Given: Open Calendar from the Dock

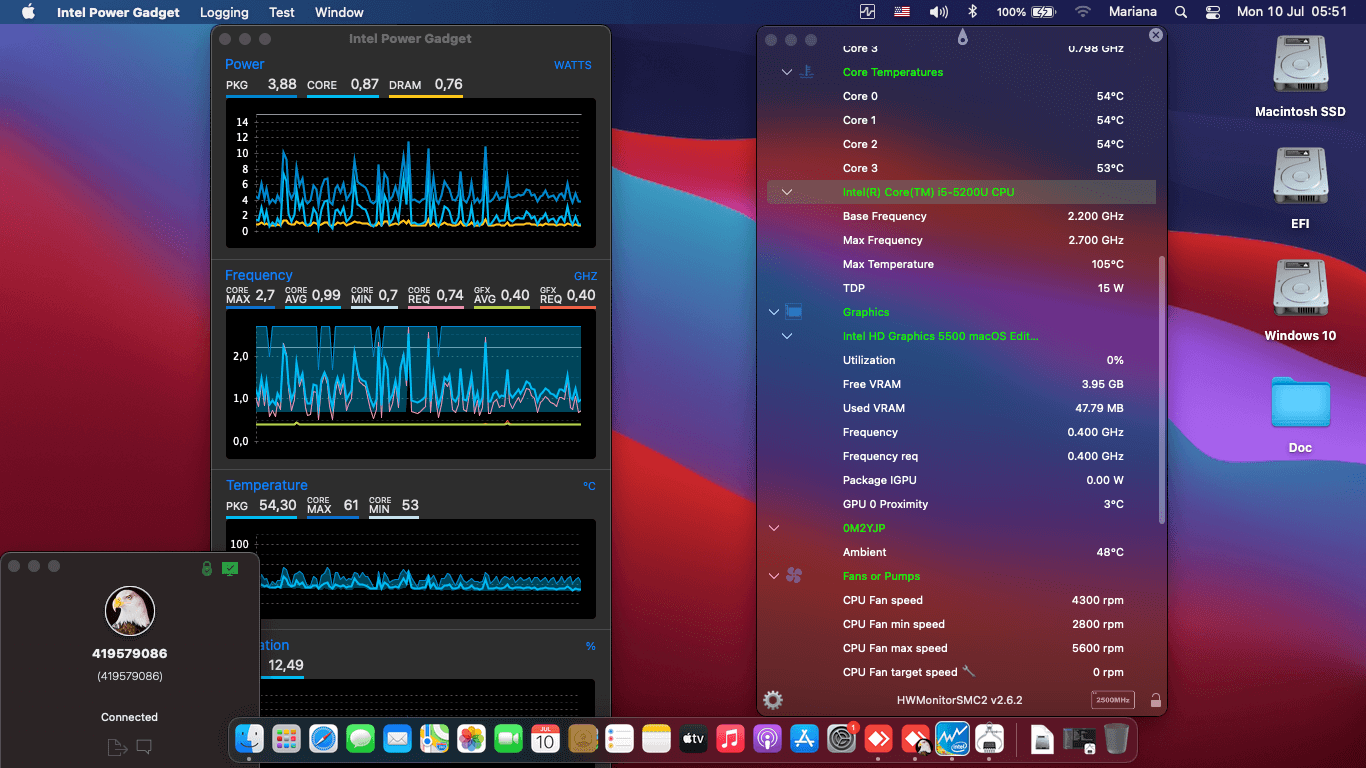Looking at the screenshot, I should click(545, 739).
